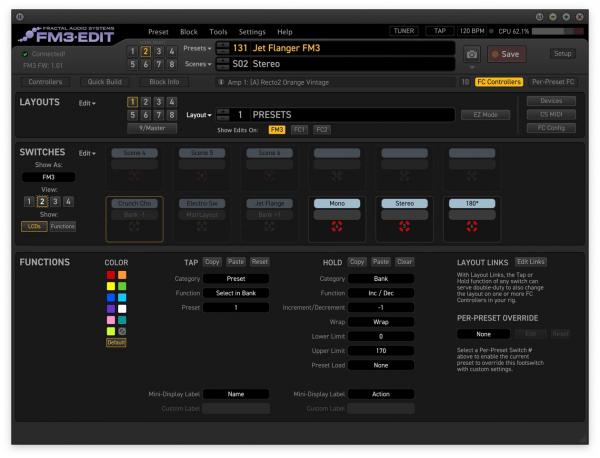Switch to the Controllers tab
Image resolution: width=600 pixels, height=458 pixels.
[45, 82]
